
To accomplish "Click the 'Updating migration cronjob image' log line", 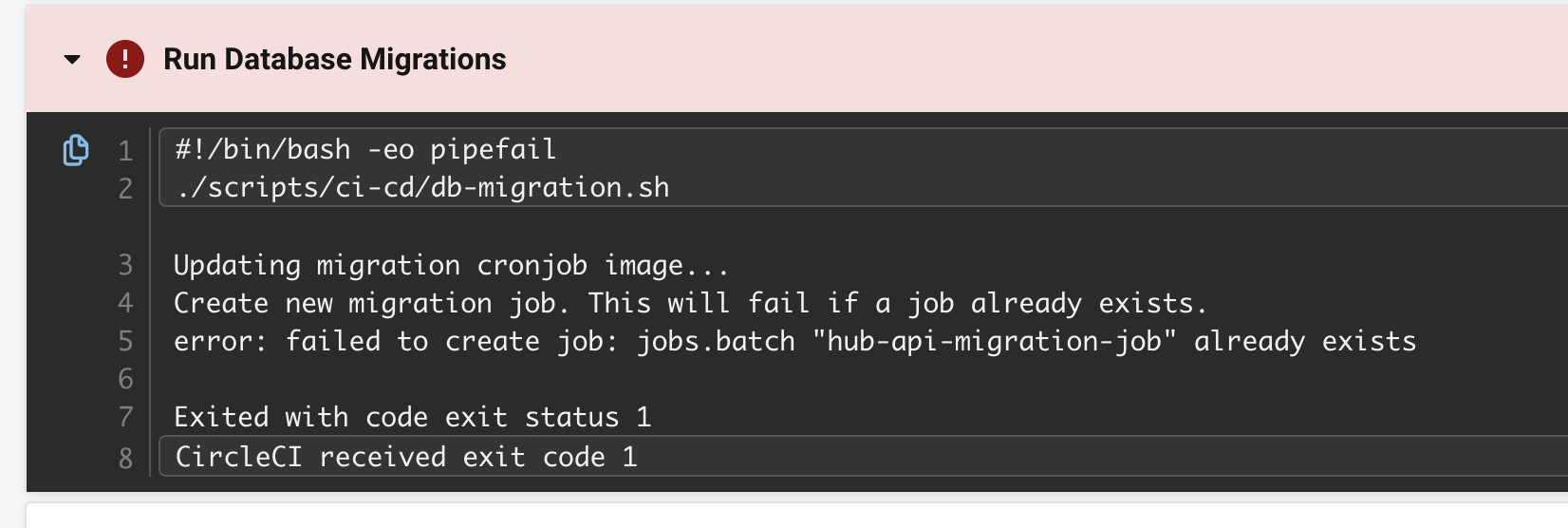I will pyautogui.click(x=451, y=265).
